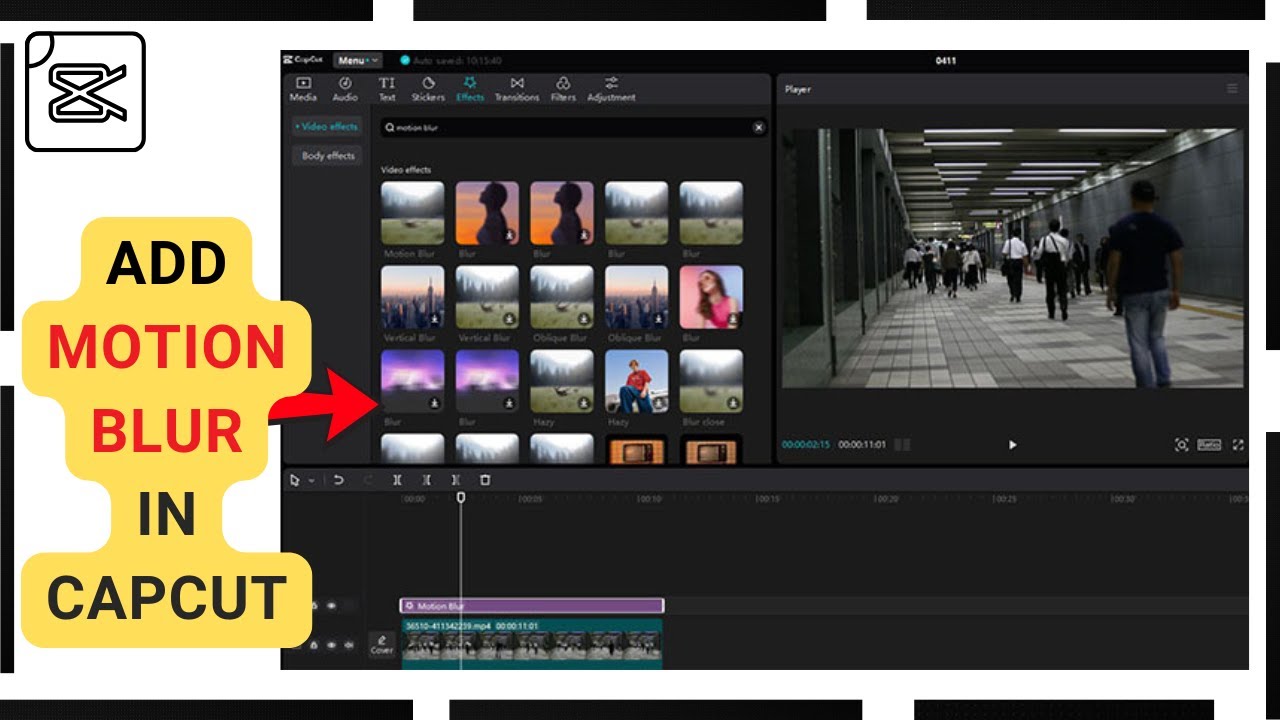The image size is (1280, 720).
Task: Toggle visibility of the effect track
Action: [x=332, y=606]
